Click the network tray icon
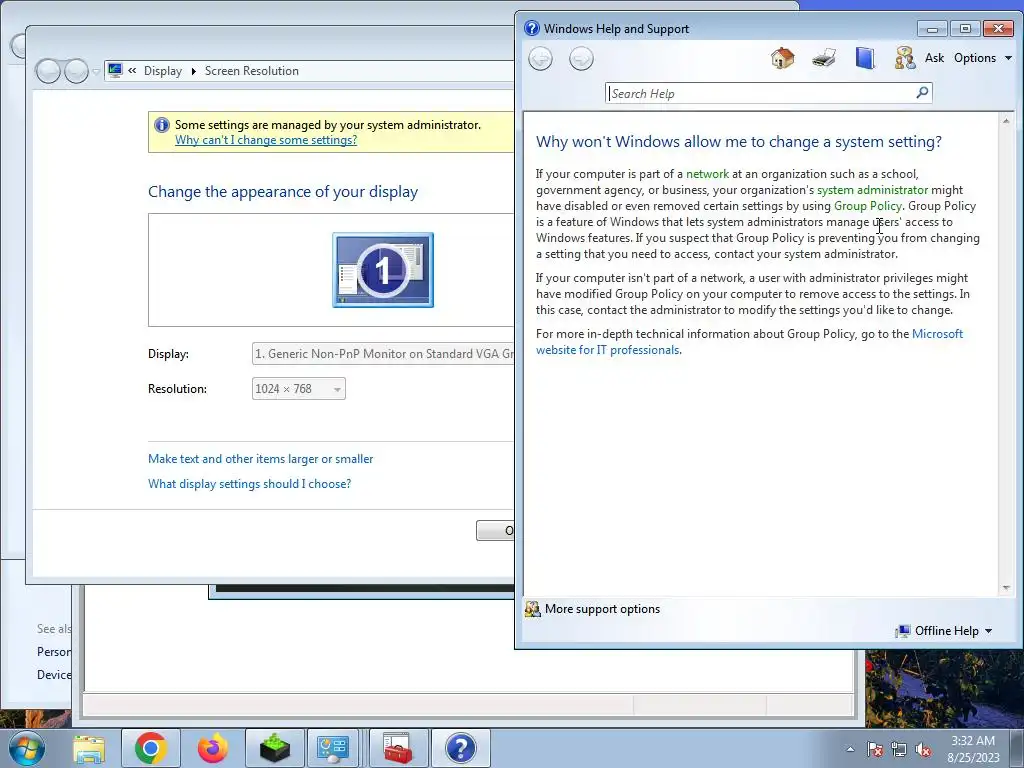Viewport: 1024px width, 768px height. pos(899,749)
